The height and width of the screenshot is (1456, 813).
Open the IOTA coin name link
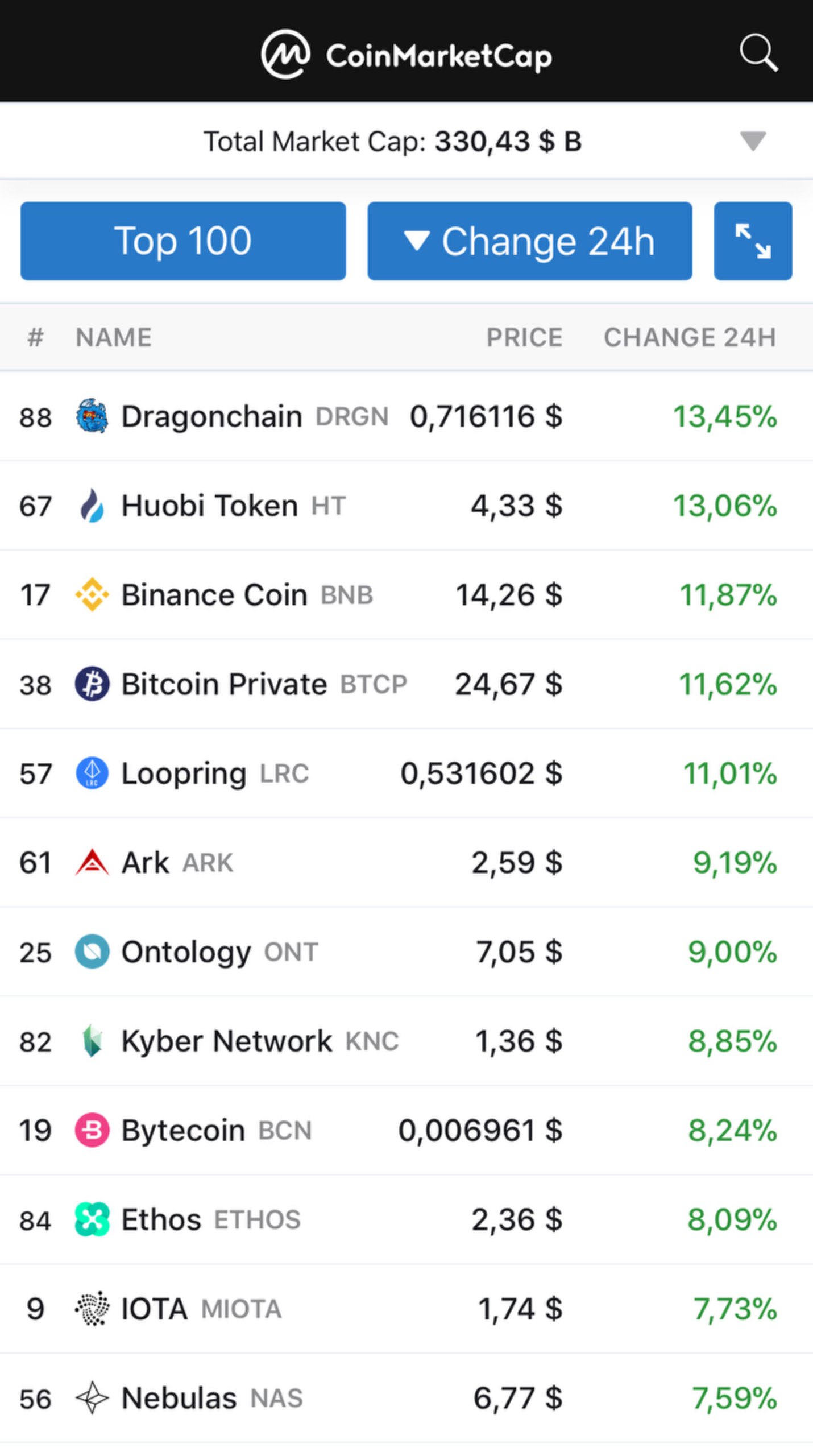click(x=154, y=1309)
